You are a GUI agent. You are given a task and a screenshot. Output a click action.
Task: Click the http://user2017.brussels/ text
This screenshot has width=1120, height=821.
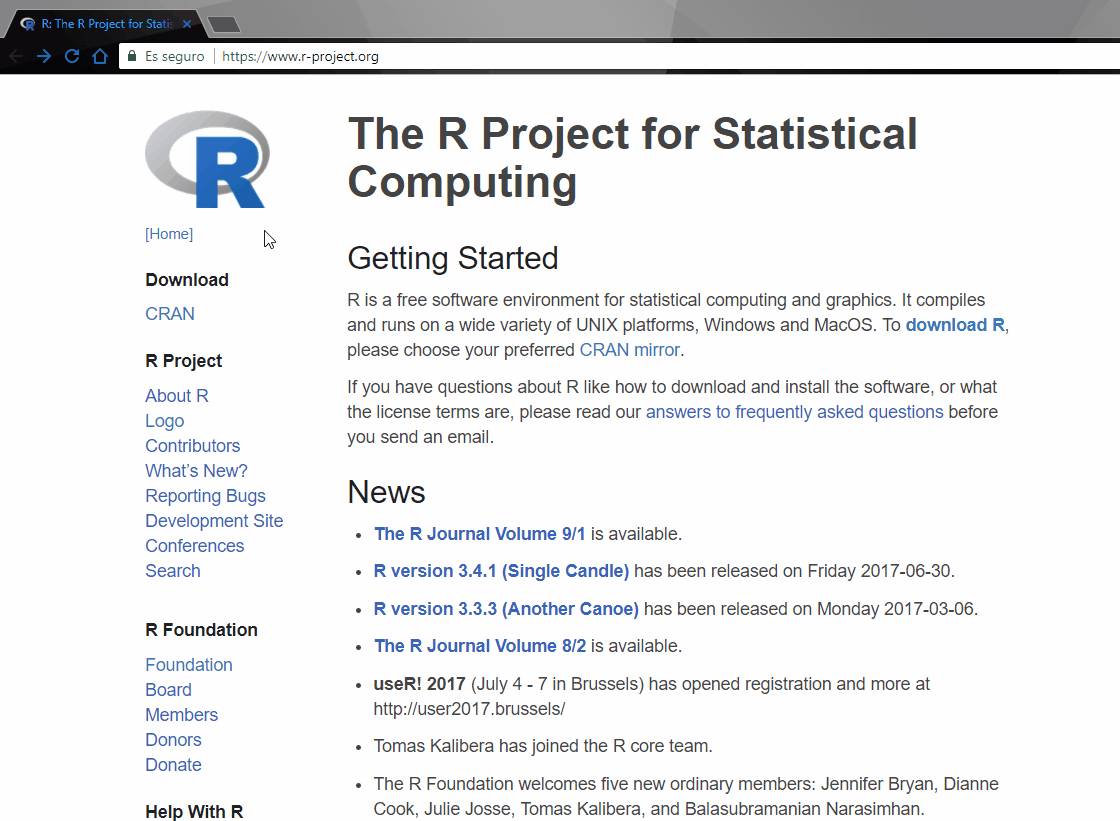(469, 709)
